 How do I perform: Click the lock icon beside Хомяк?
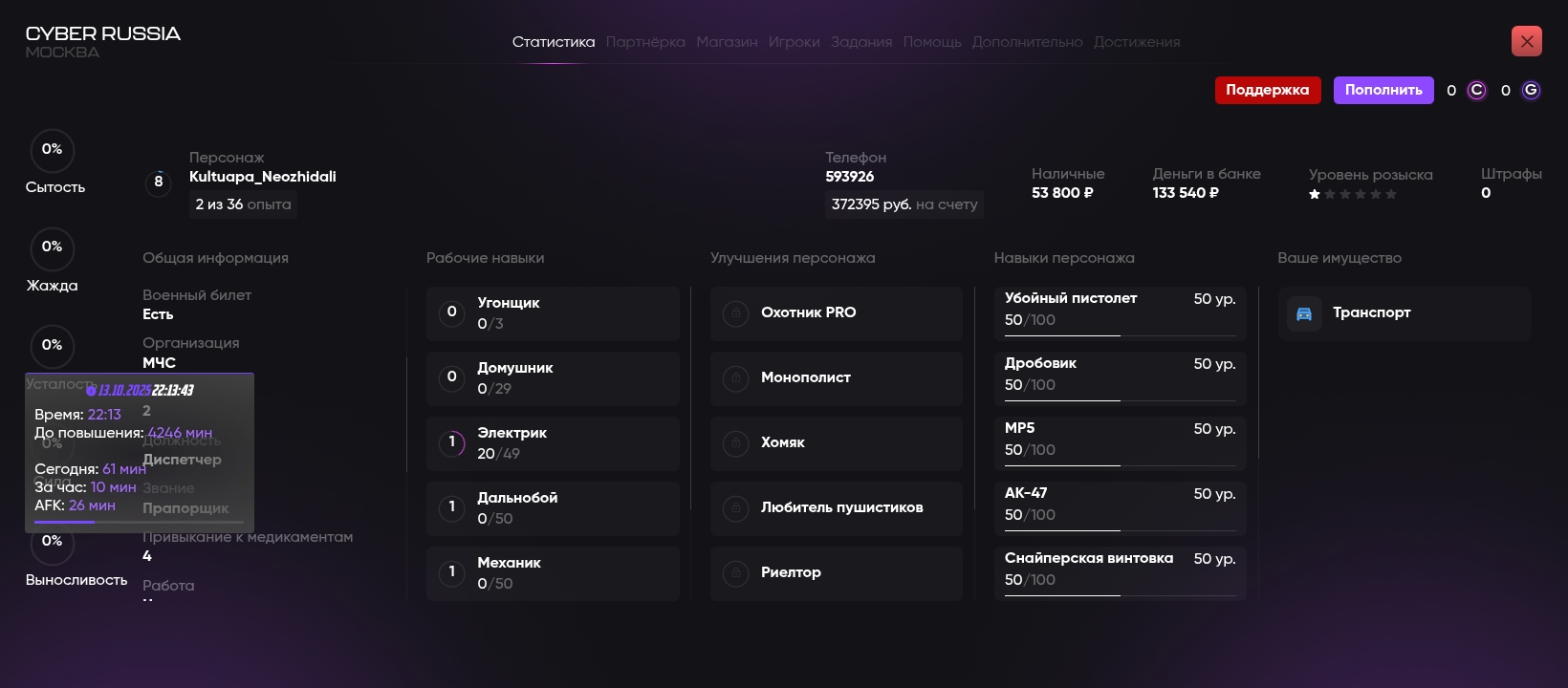click(x=735, y=442)
